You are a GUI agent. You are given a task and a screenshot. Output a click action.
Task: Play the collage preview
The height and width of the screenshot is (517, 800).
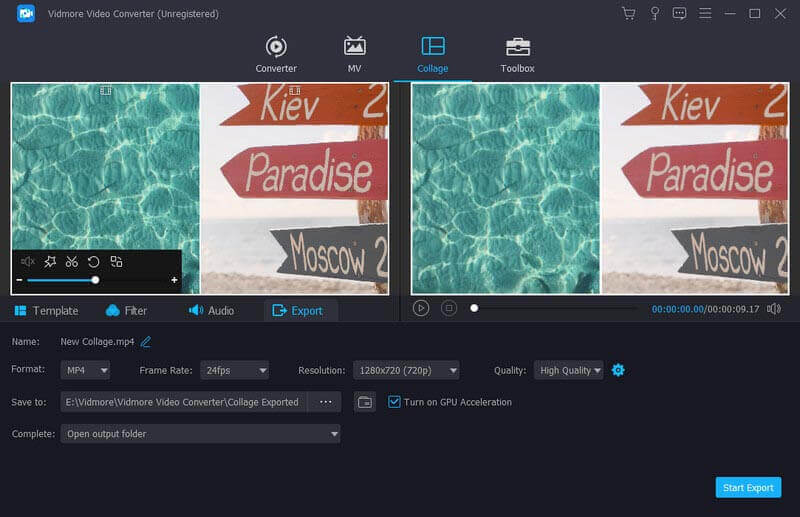[x=421, y=308]
